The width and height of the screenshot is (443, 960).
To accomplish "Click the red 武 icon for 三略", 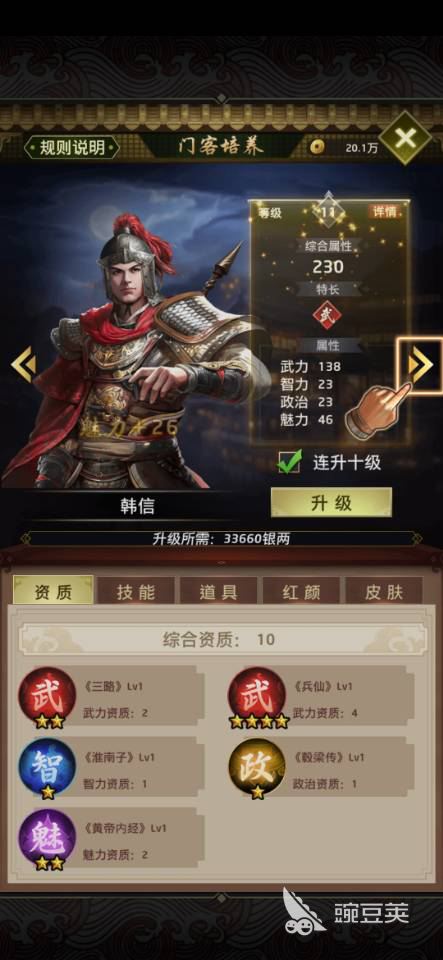I will pyautogui.click(x=47, y=697).
